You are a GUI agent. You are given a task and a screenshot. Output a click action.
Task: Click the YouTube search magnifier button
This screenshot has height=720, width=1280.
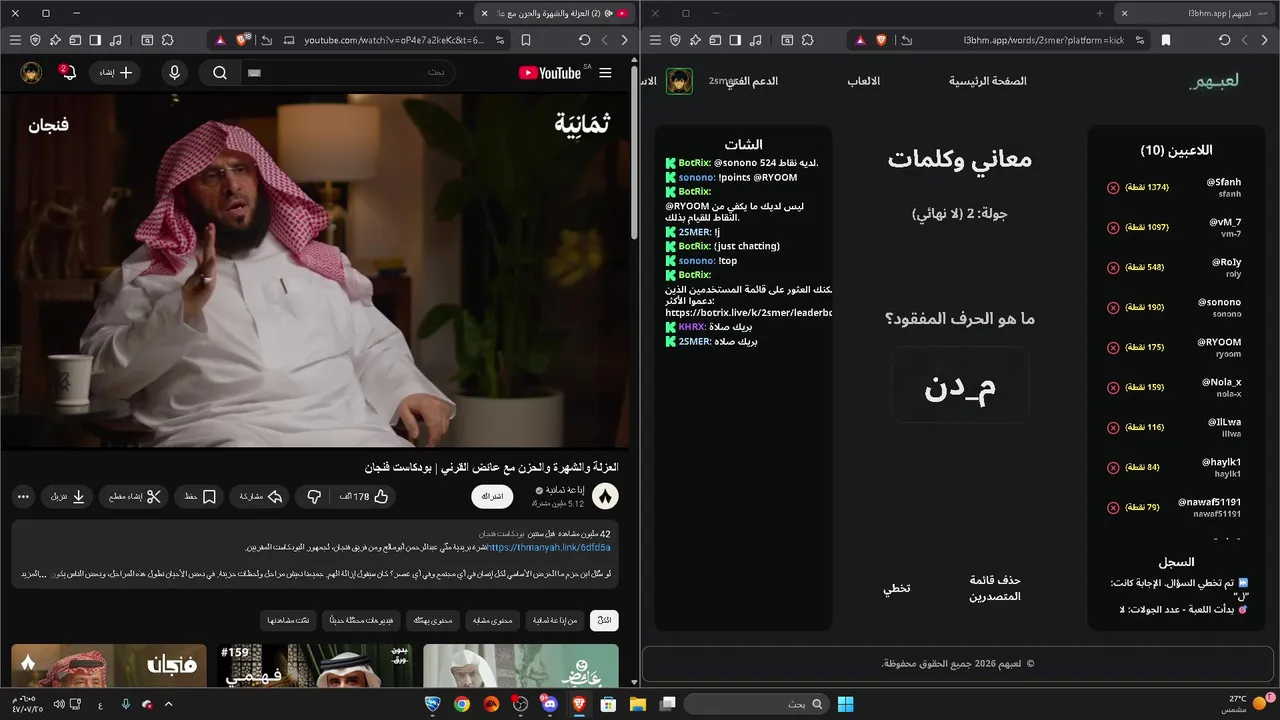(220, 73)
